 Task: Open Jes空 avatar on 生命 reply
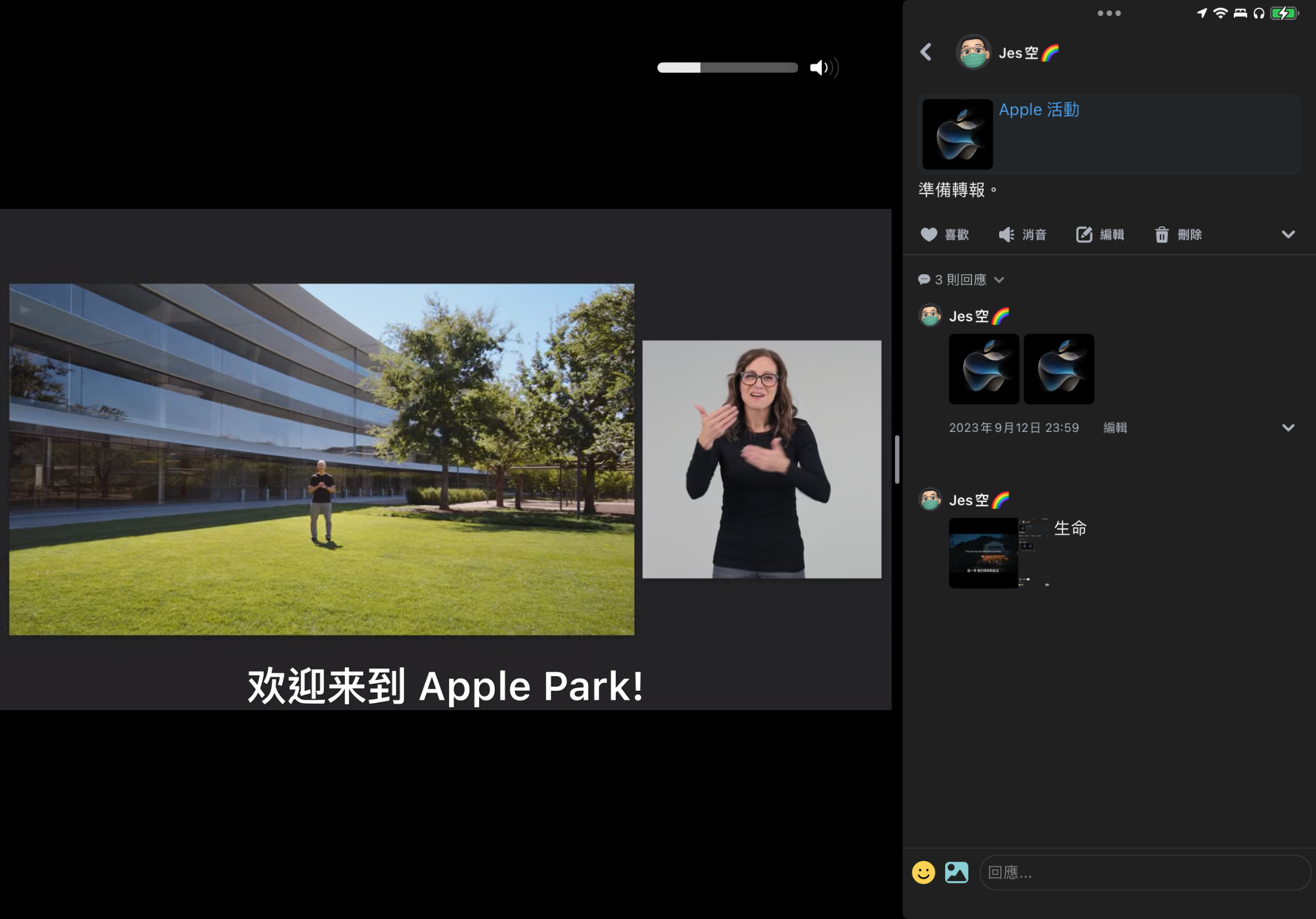tap(930, 499)
